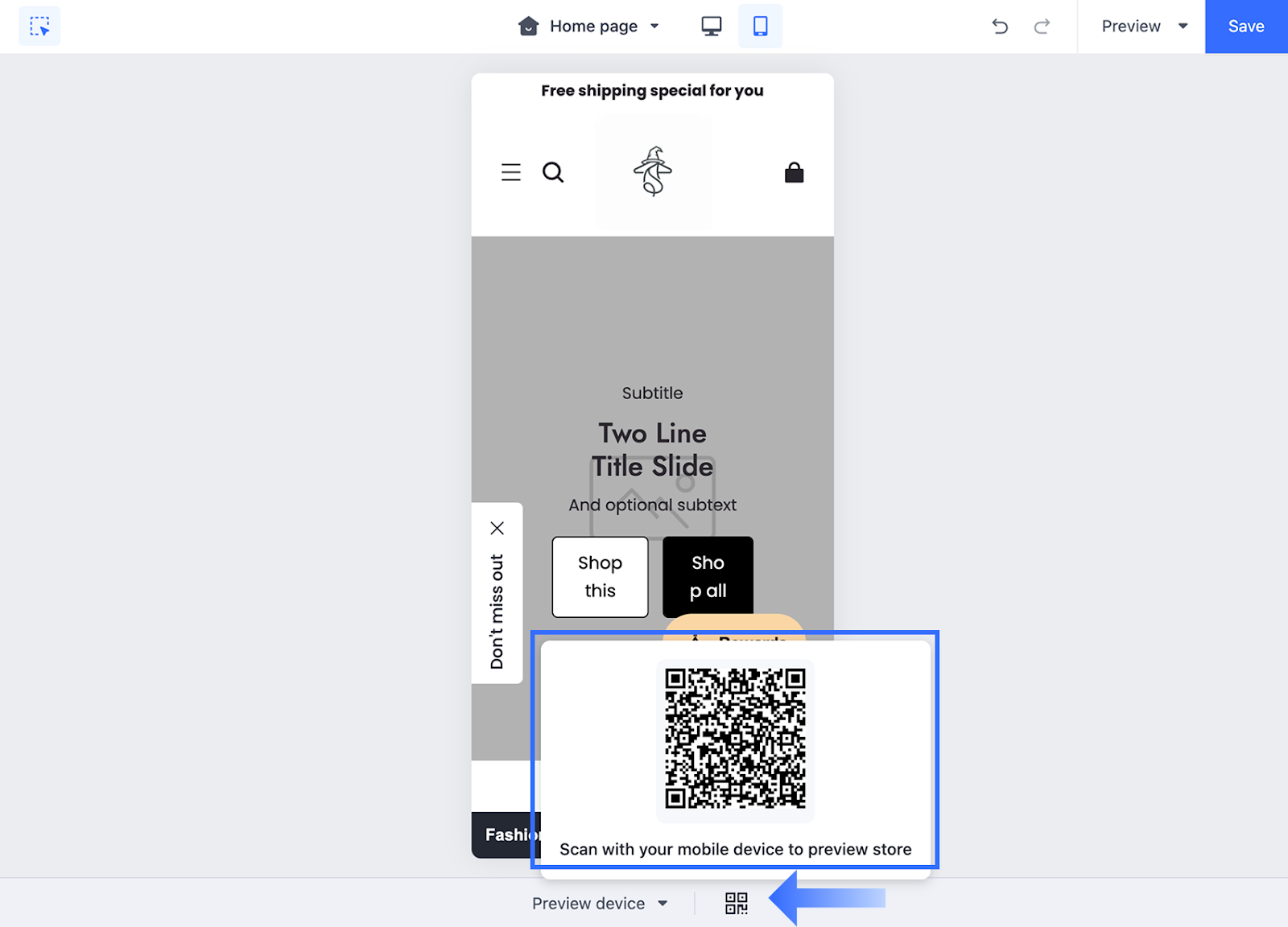Click the Don't miss out vertical label
The image size is (1288, 927).
tap(497, 612)
